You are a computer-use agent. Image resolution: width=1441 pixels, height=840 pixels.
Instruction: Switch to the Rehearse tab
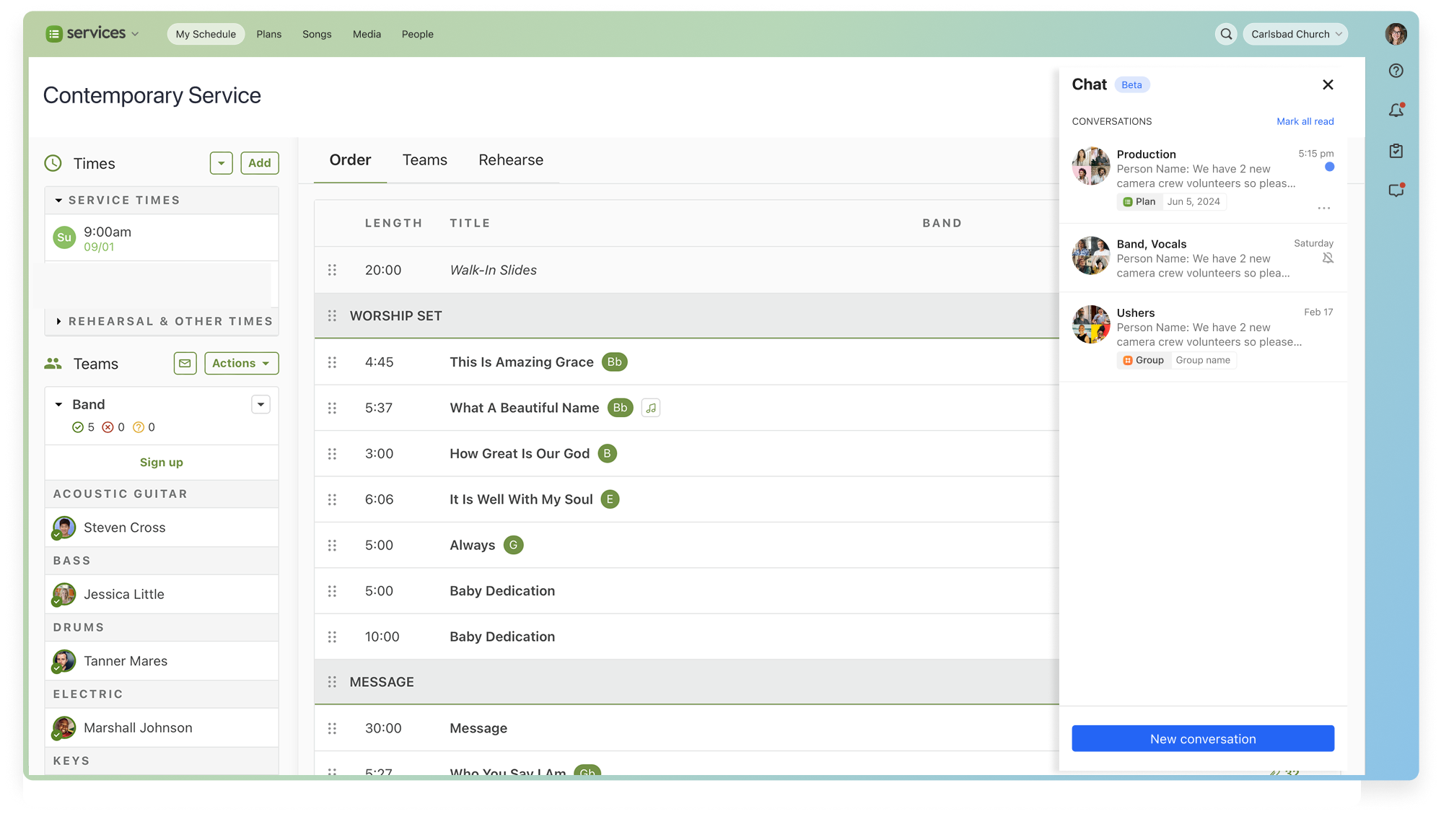click(x=510, y=160)
